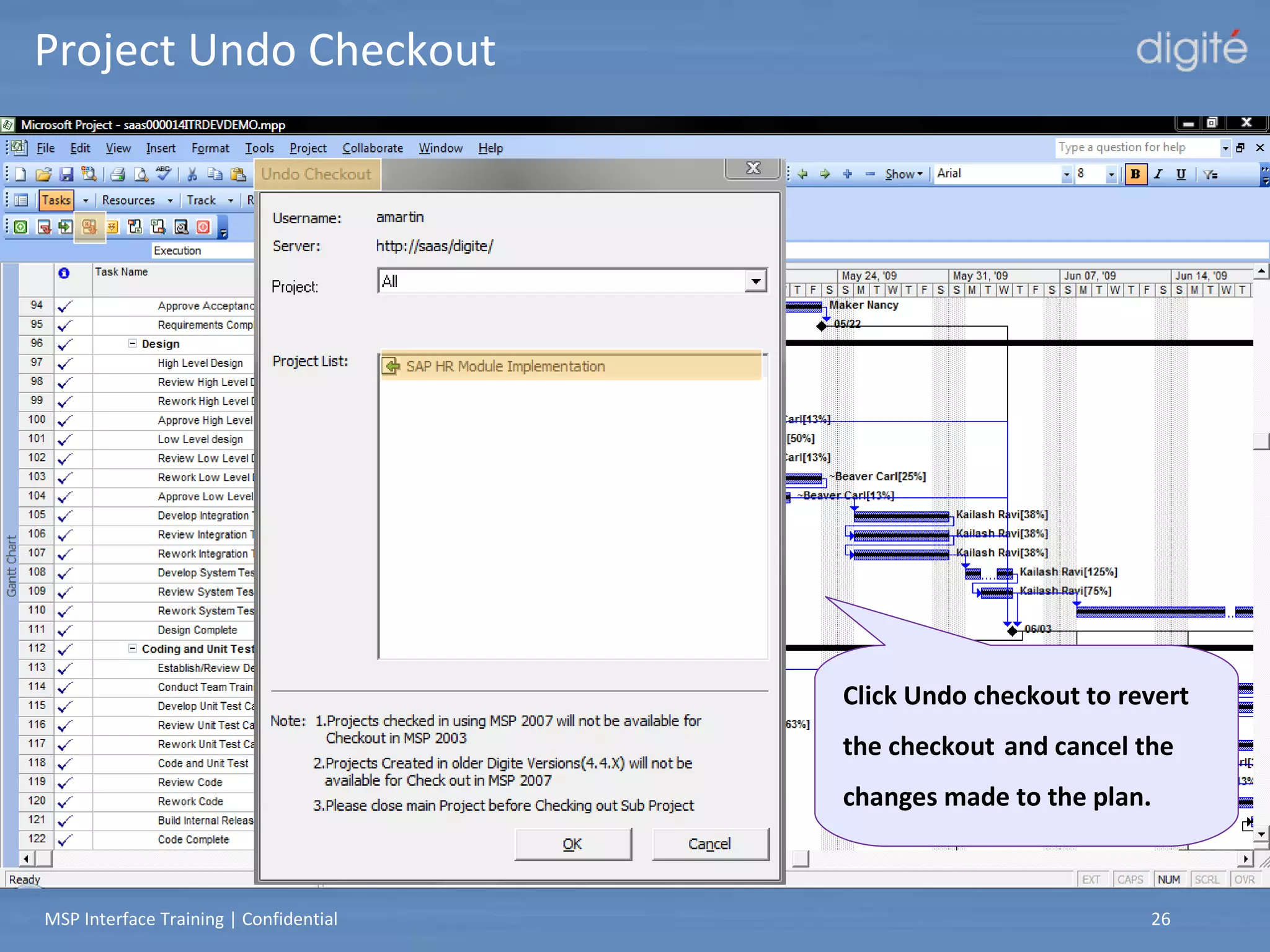
Task: Toggle Underline formatting
Action: pyautogui.click(x=1181, y=174)
